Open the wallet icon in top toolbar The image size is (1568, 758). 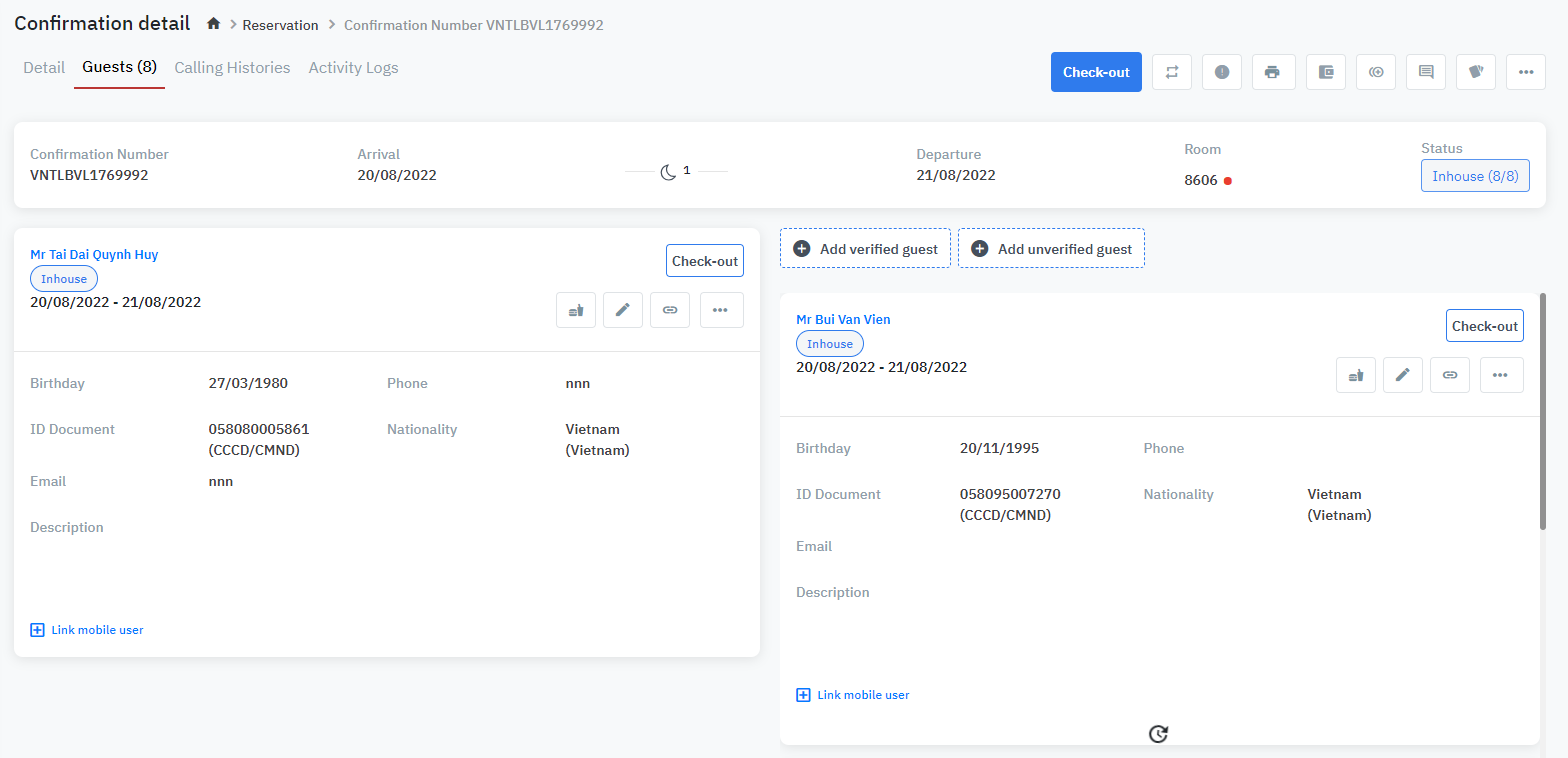[x=1325, y=72]
